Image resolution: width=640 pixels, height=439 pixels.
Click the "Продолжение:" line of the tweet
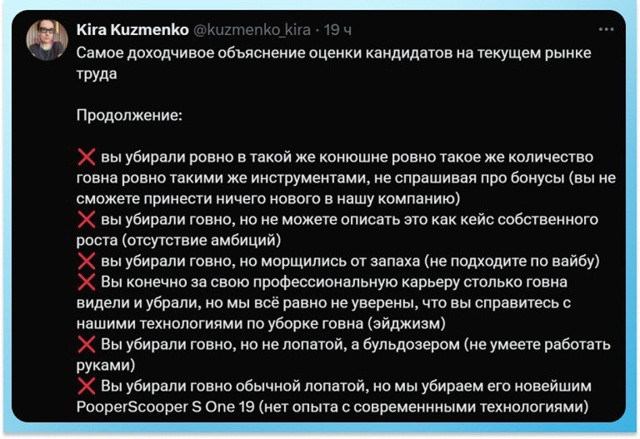coord(129,115)
